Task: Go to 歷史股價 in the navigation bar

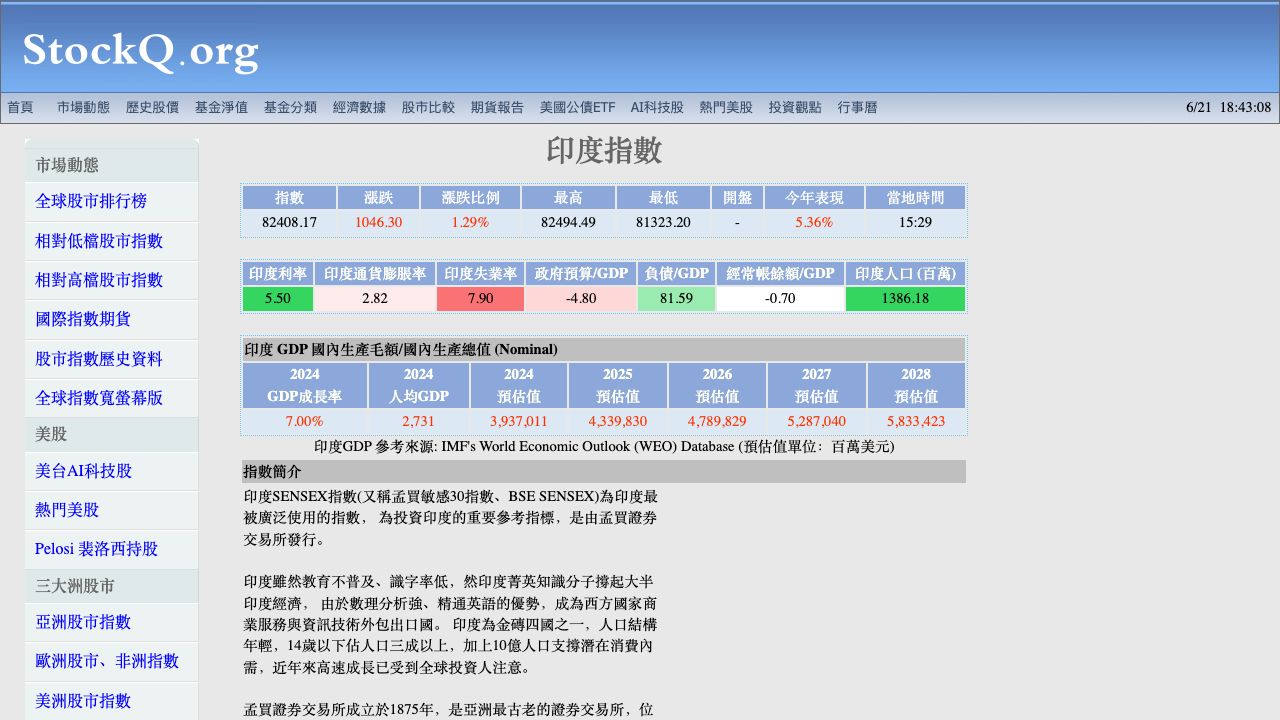Action: coord(152,108)
